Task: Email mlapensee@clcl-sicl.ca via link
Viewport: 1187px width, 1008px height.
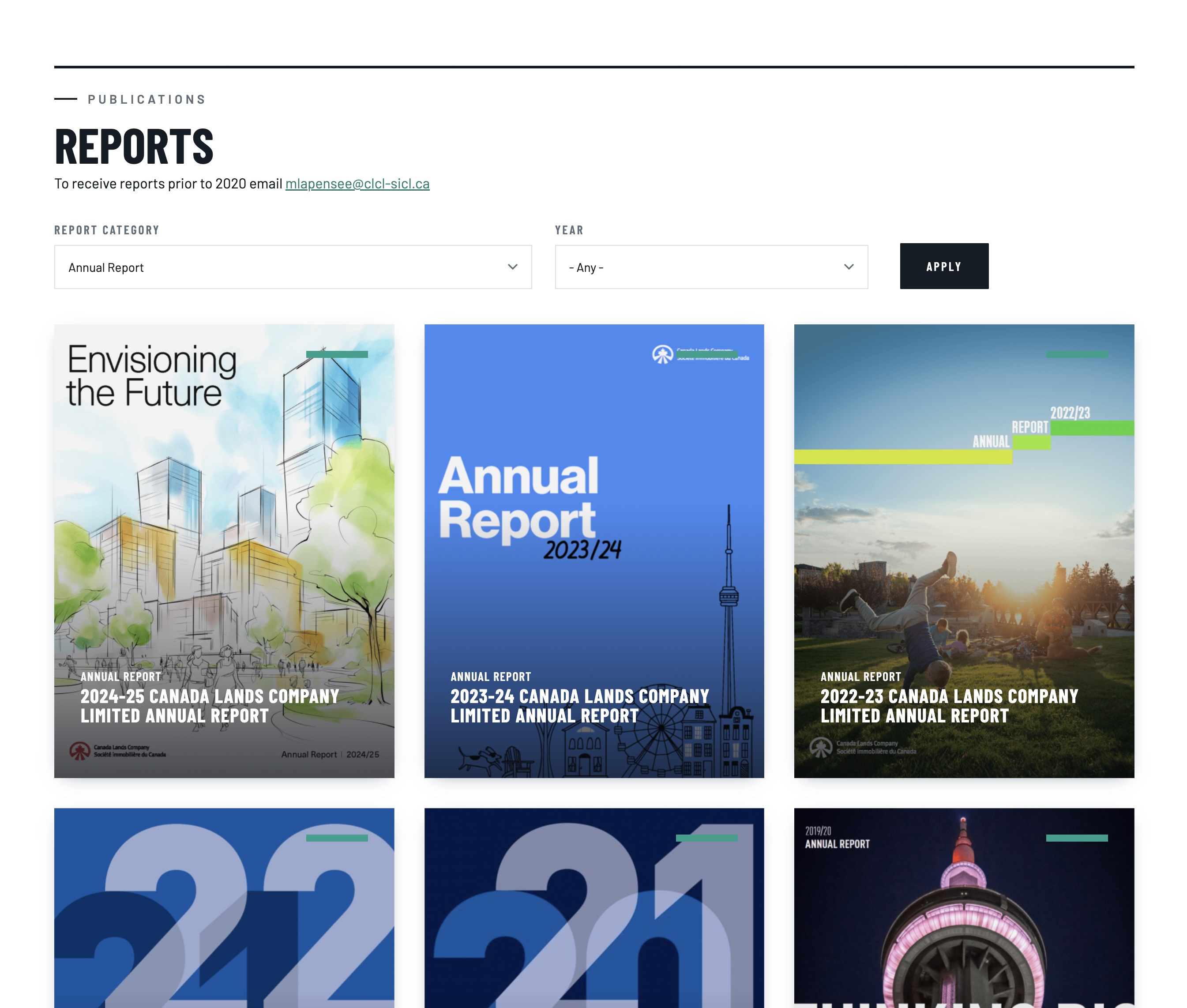Action: 357,184
